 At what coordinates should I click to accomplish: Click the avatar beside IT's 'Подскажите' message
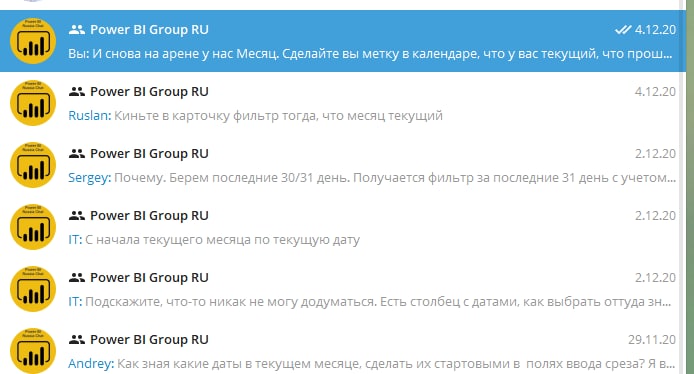pyautogui.click(x=33, y=289)
